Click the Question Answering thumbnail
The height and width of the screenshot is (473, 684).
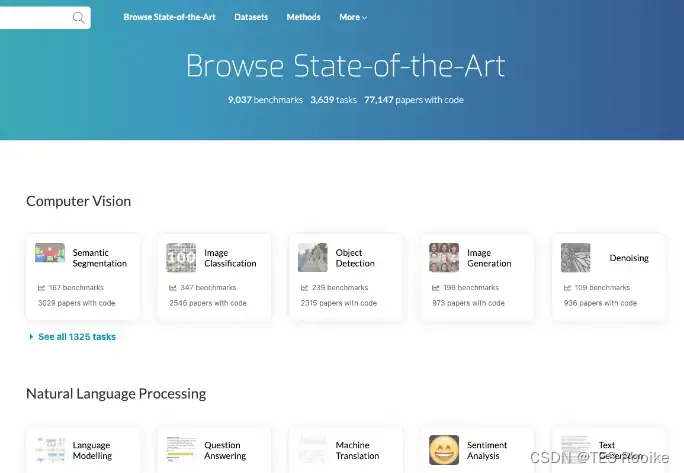(181, 450)
